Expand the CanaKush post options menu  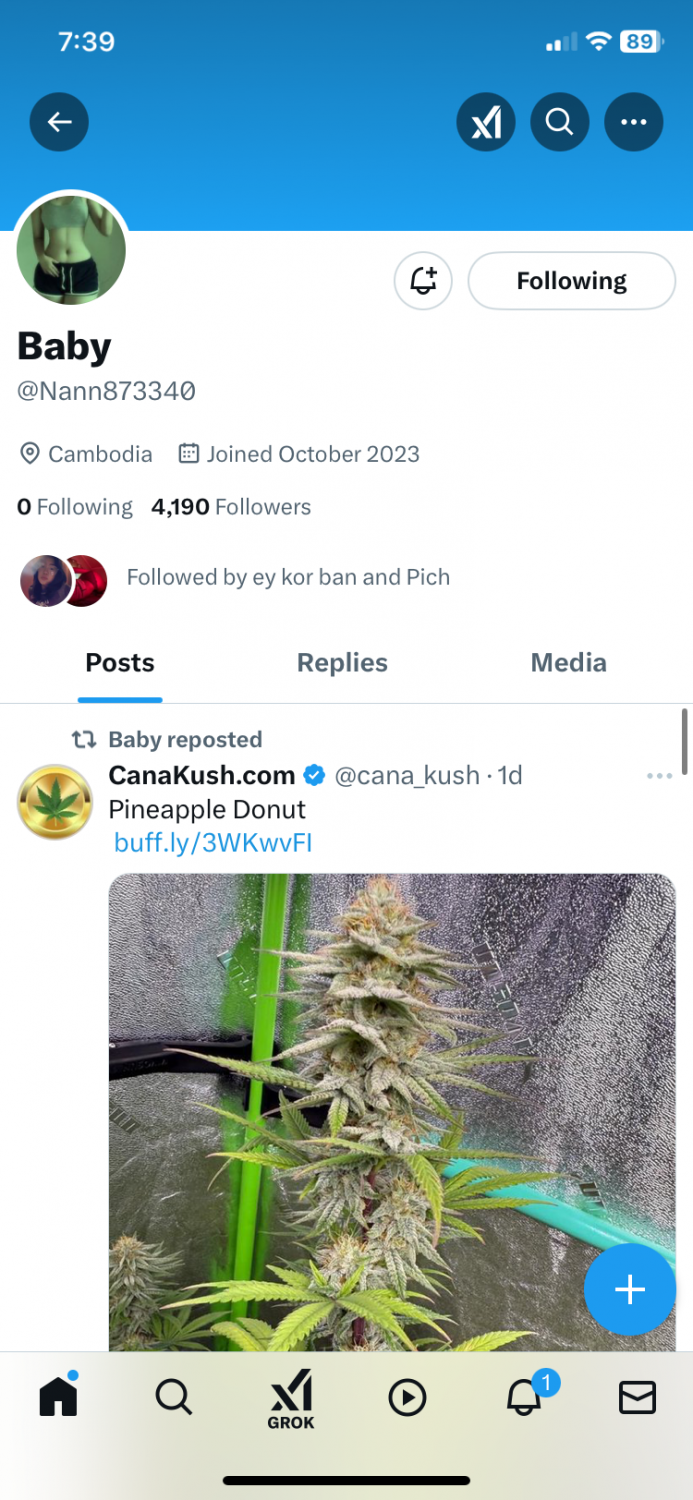point(659,776)
